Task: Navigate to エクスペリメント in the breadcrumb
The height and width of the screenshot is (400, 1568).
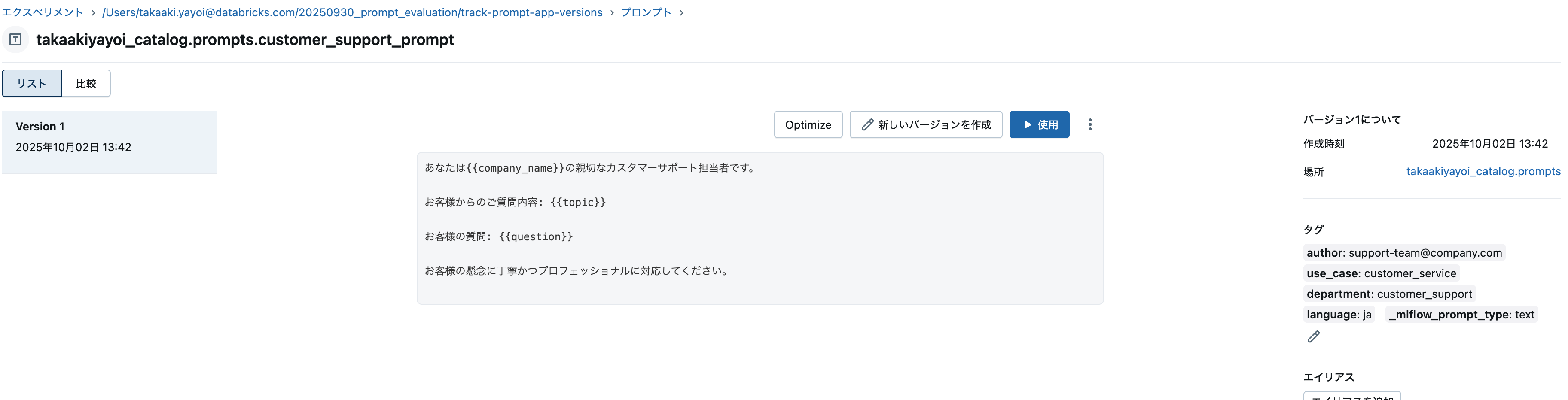Action: 43,12
